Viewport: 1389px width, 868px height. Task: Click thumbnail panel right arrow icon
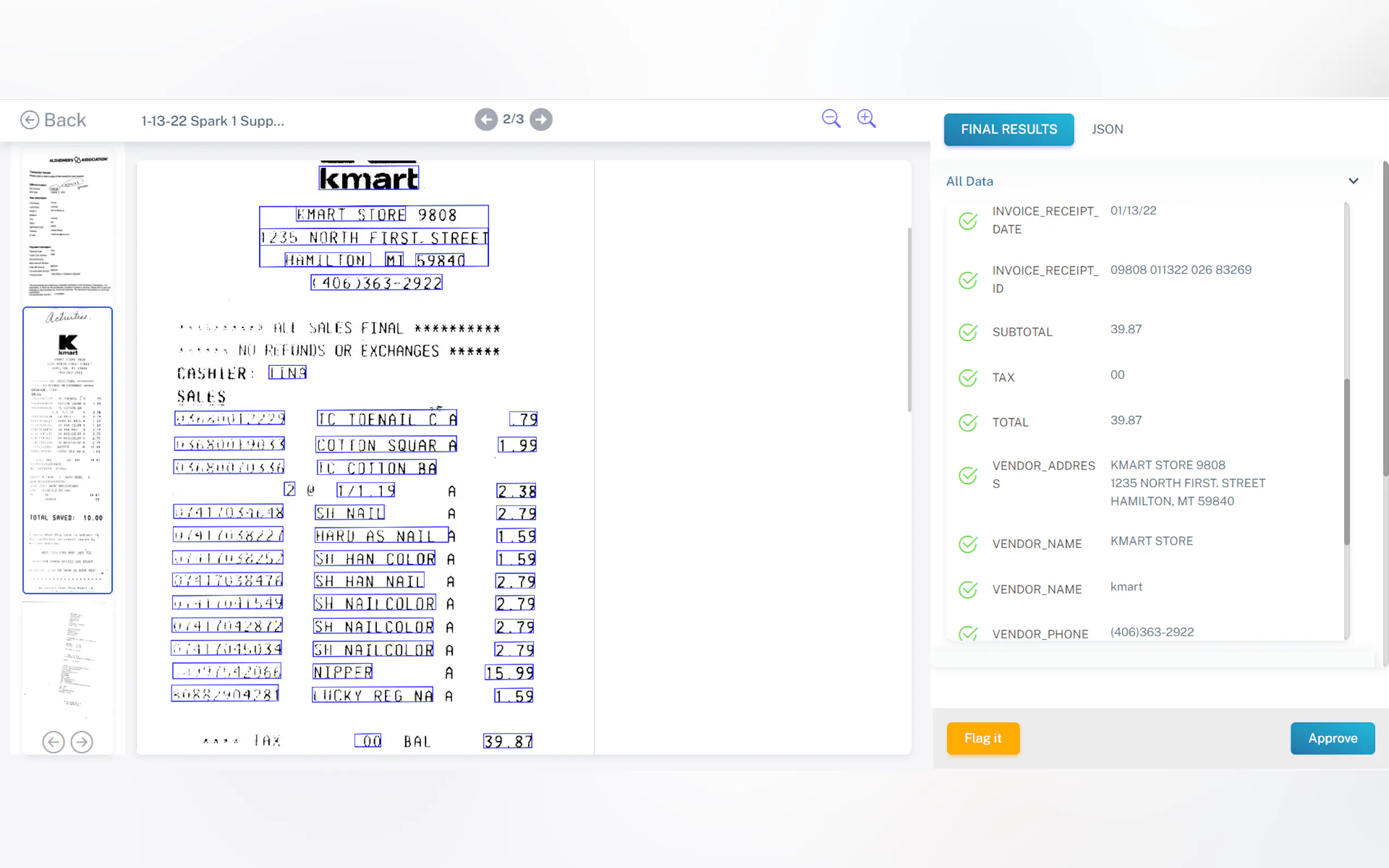[82, 742]
